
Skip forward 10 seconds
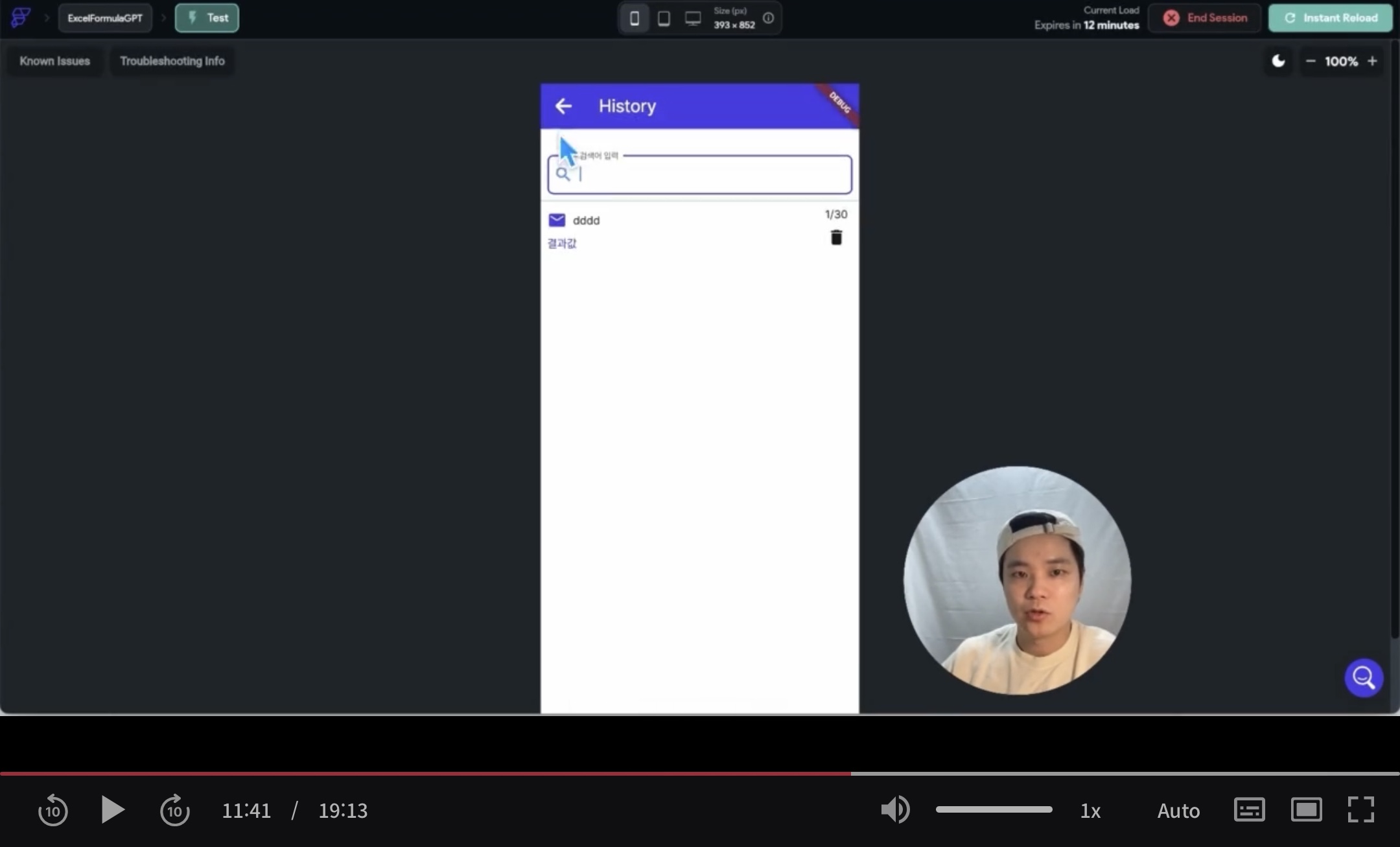coord(175,810)
